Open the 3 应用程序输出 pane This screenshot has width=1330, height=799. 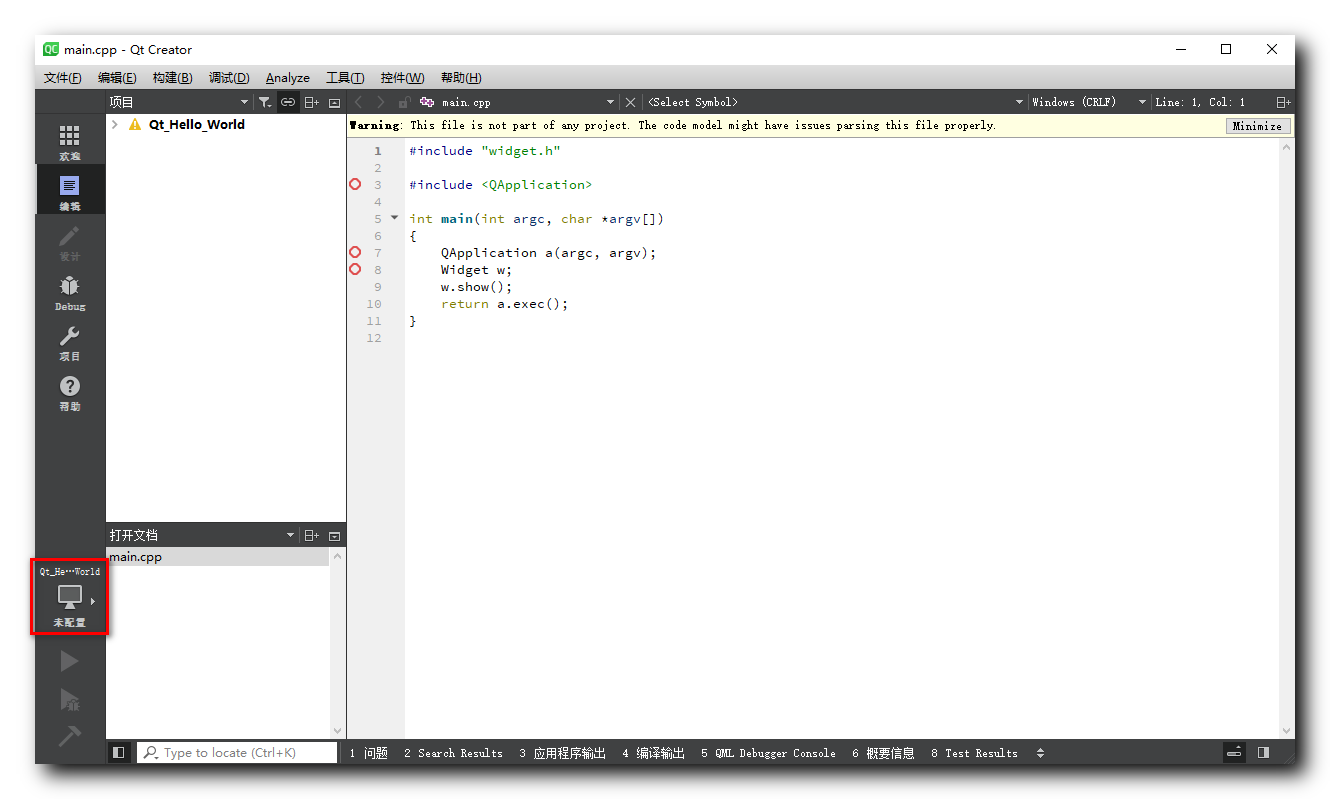point(562,753)
